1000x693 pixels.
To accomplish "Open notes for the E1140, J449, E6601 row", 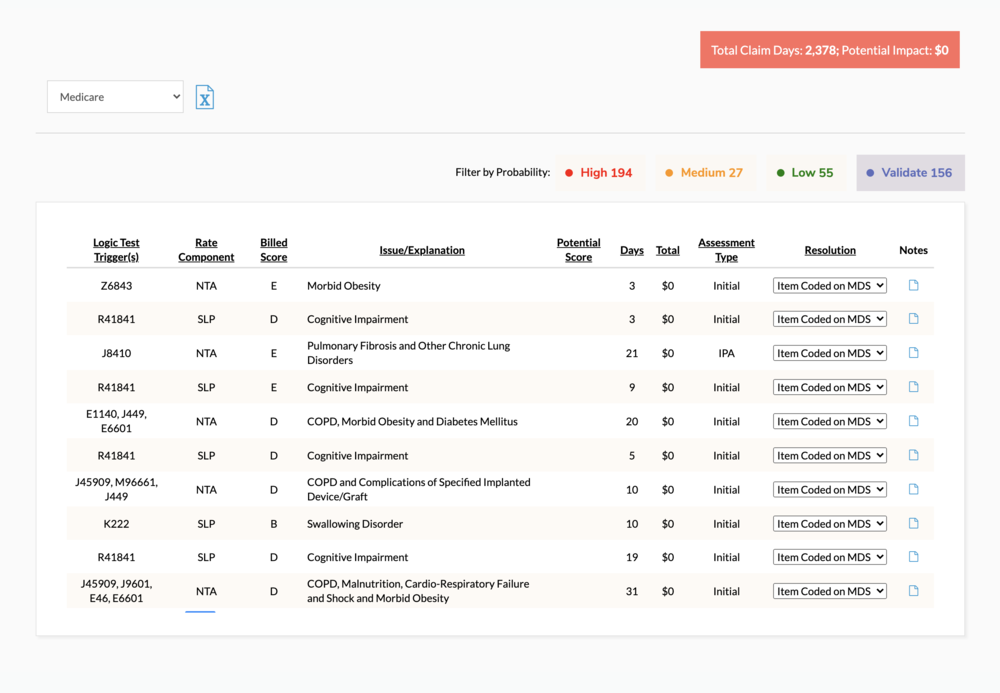I will 913,421.
